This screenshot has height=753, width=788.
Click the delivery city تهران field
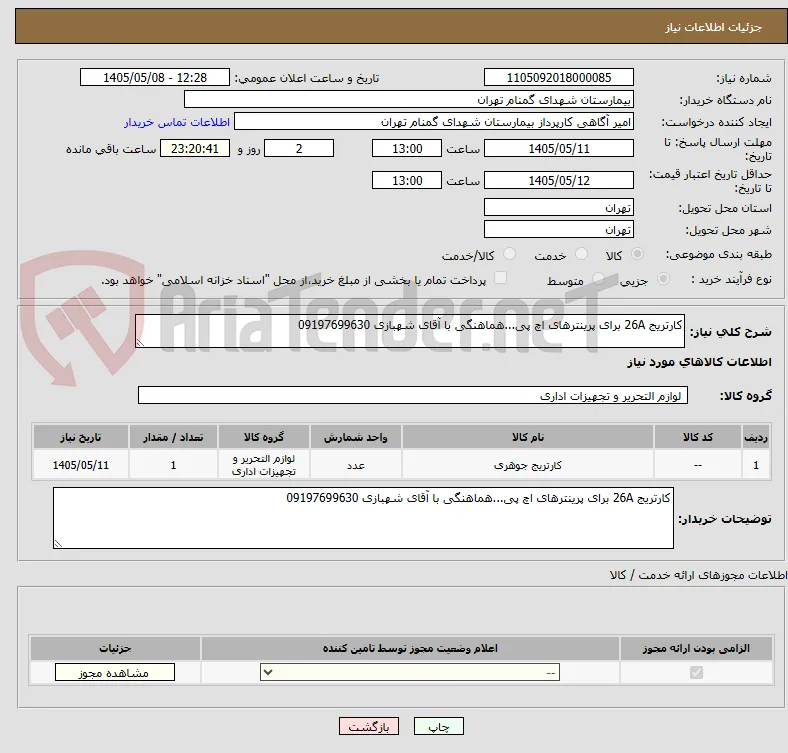[x=558, y=229]
